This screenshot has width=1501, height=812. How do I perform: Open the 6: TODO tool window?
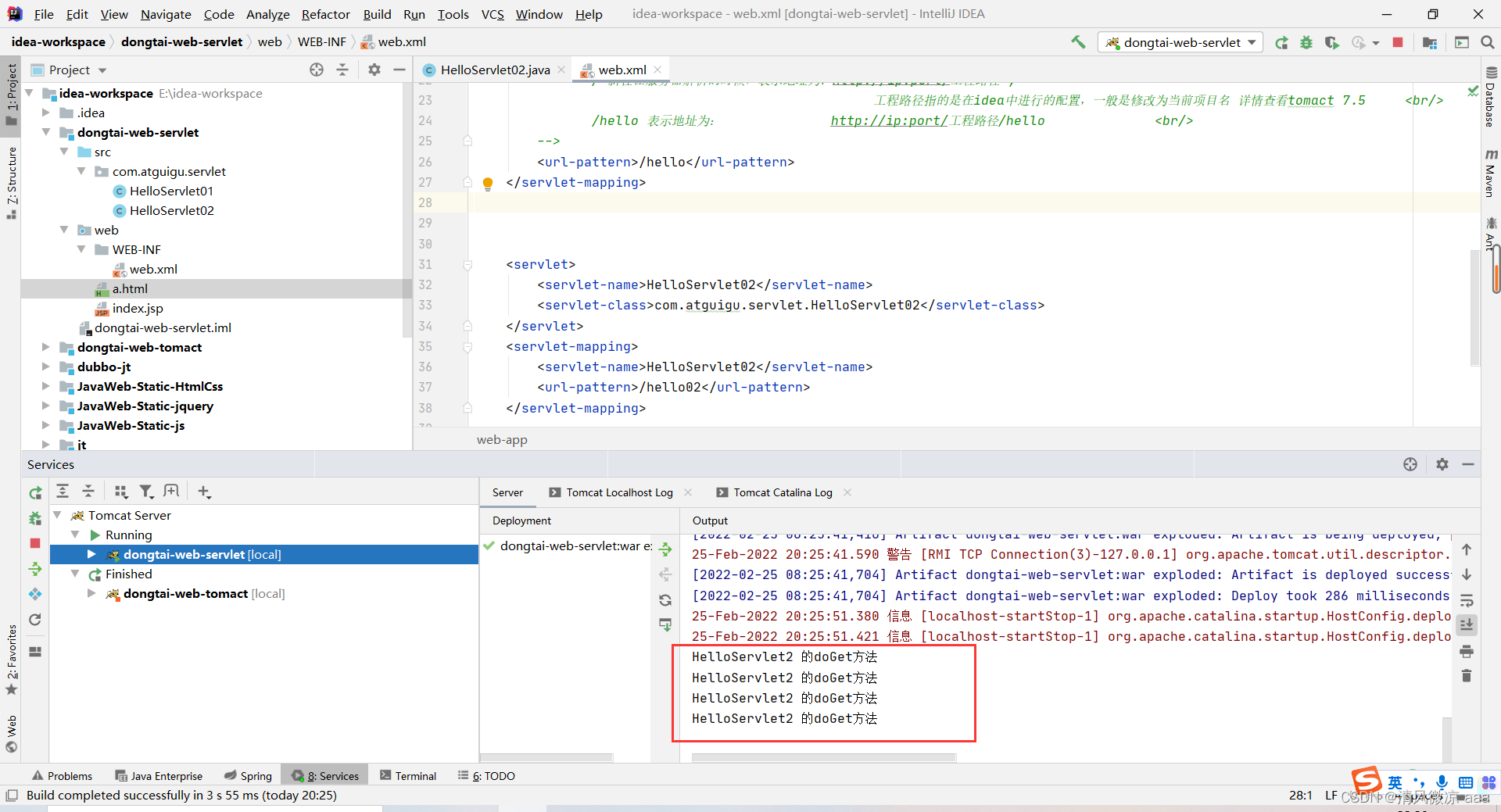click(486, 776)
